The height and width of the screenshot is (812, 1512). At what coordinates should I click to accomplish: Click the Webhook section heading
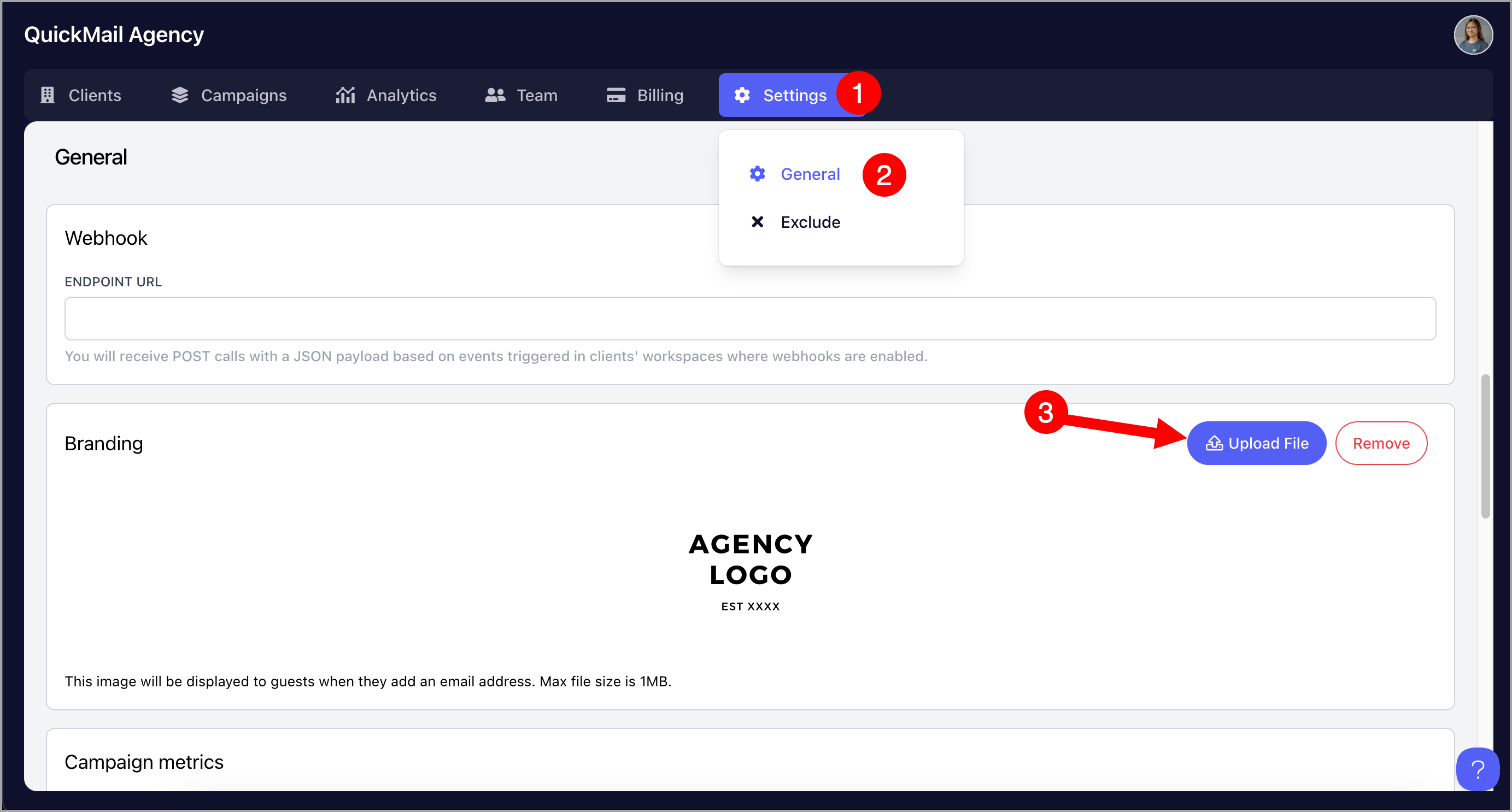[106, 238]
